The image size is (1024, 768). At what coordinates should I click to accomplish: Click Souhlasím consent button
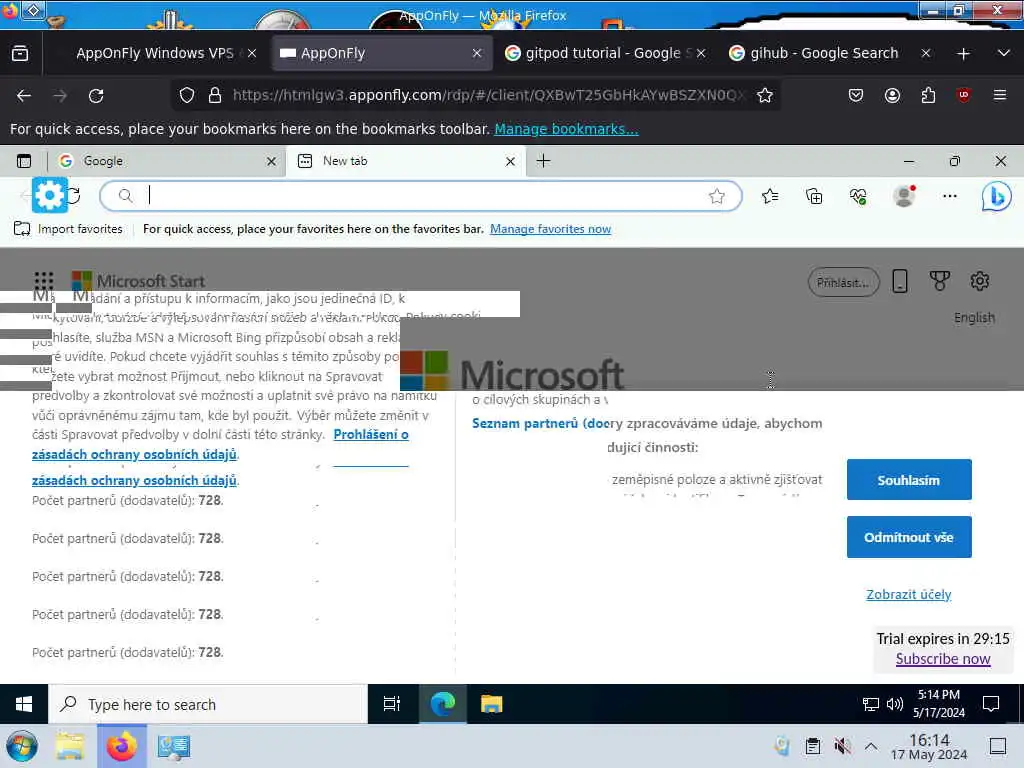pyautogui.click(x=909, y=480)
